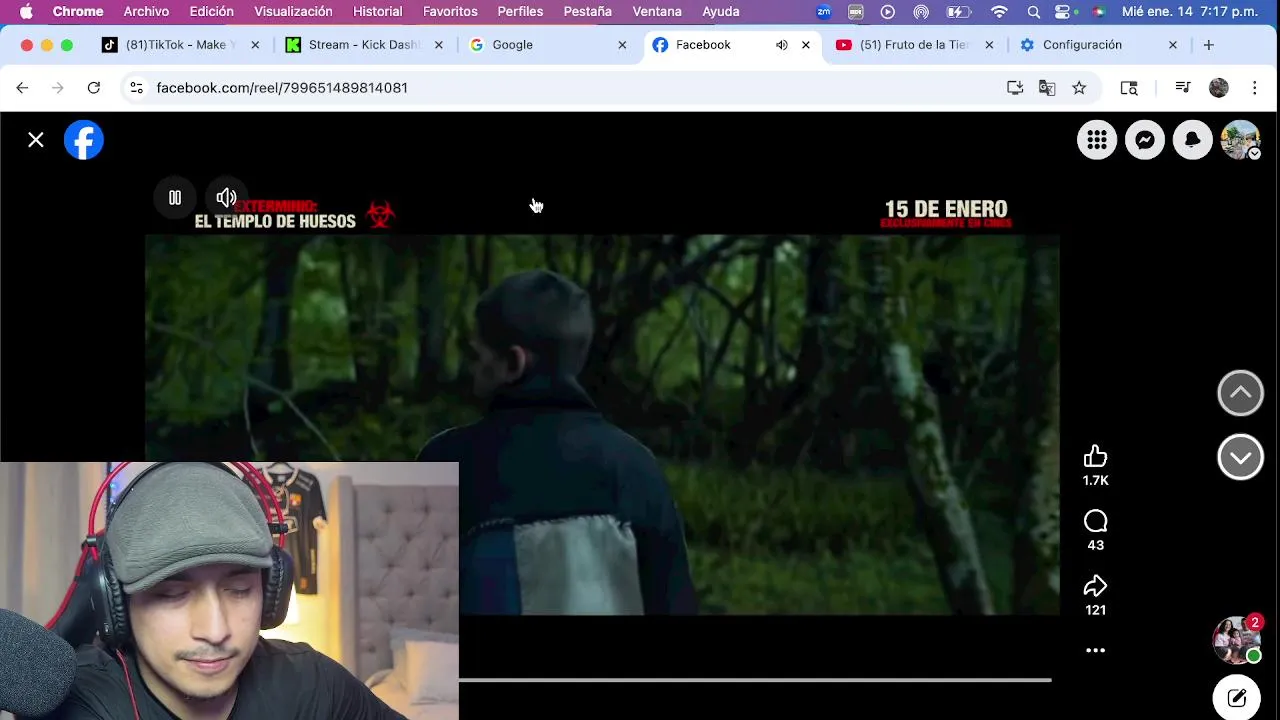The width and height of the screenshot is (1280, 720).
Task: Reload the Facebook page
Action: (x=94, y=88)
